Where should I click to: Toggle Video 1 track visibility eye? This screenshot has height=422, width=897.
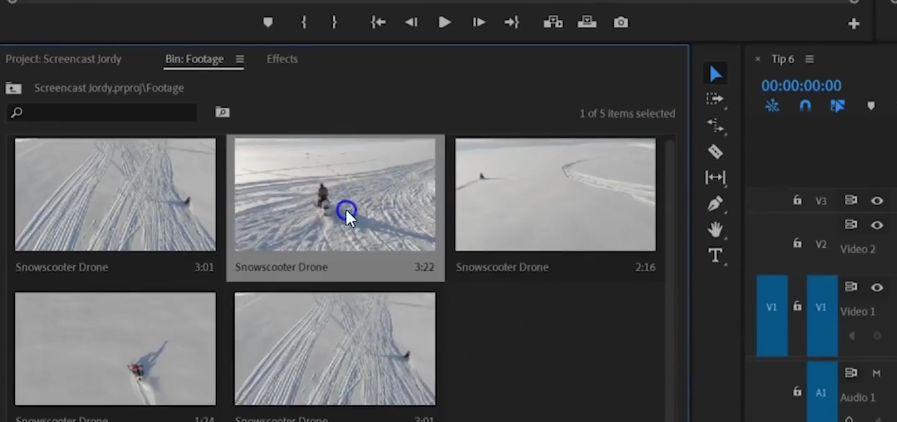tap(877, 287)
